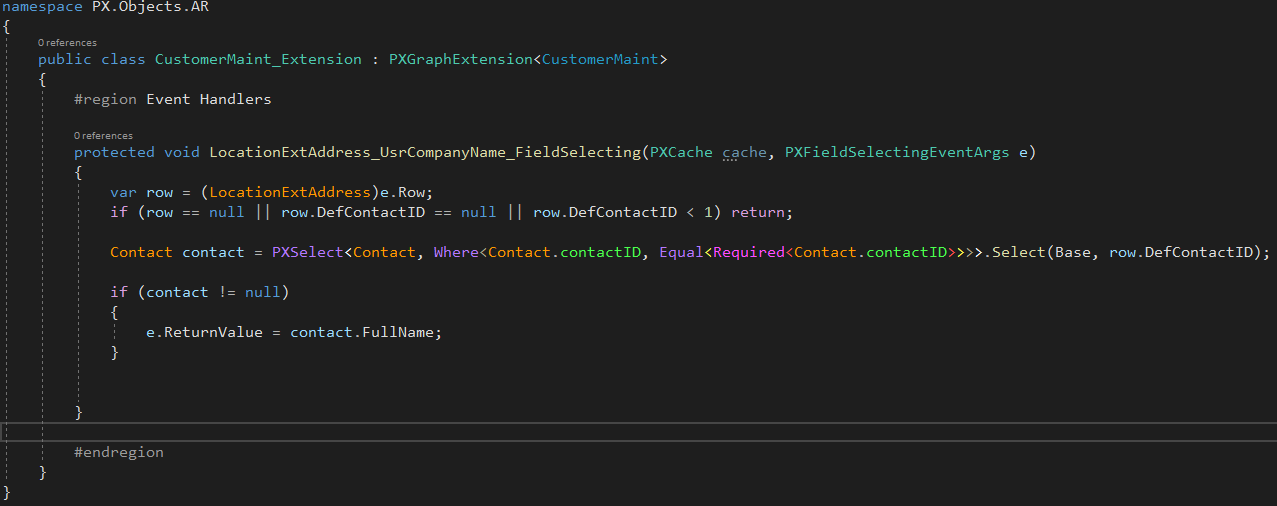The height and width of the screenshot is (506, 1277).
Task: Click the 'namespace' keyword
Action: pyautogui.click(x=43, y=7)
